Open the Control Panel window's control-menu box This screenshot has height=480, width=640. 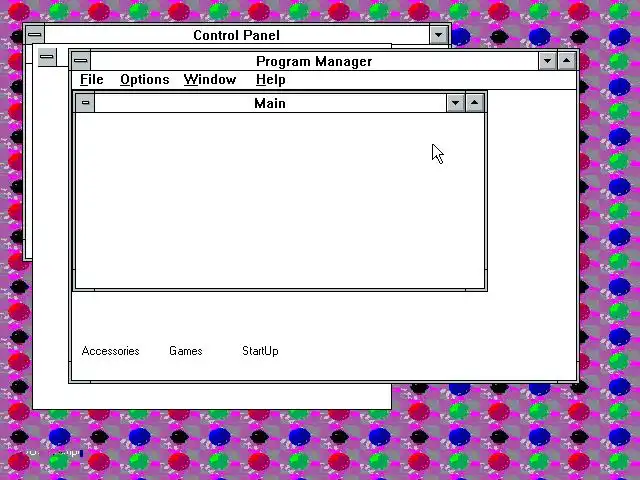[x=35, y=34]
